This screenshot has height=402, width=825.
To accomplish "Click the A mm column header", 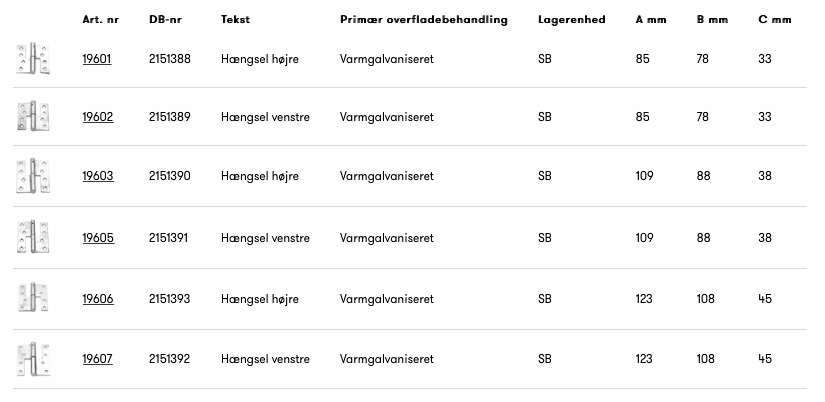I will coord(650,20).
